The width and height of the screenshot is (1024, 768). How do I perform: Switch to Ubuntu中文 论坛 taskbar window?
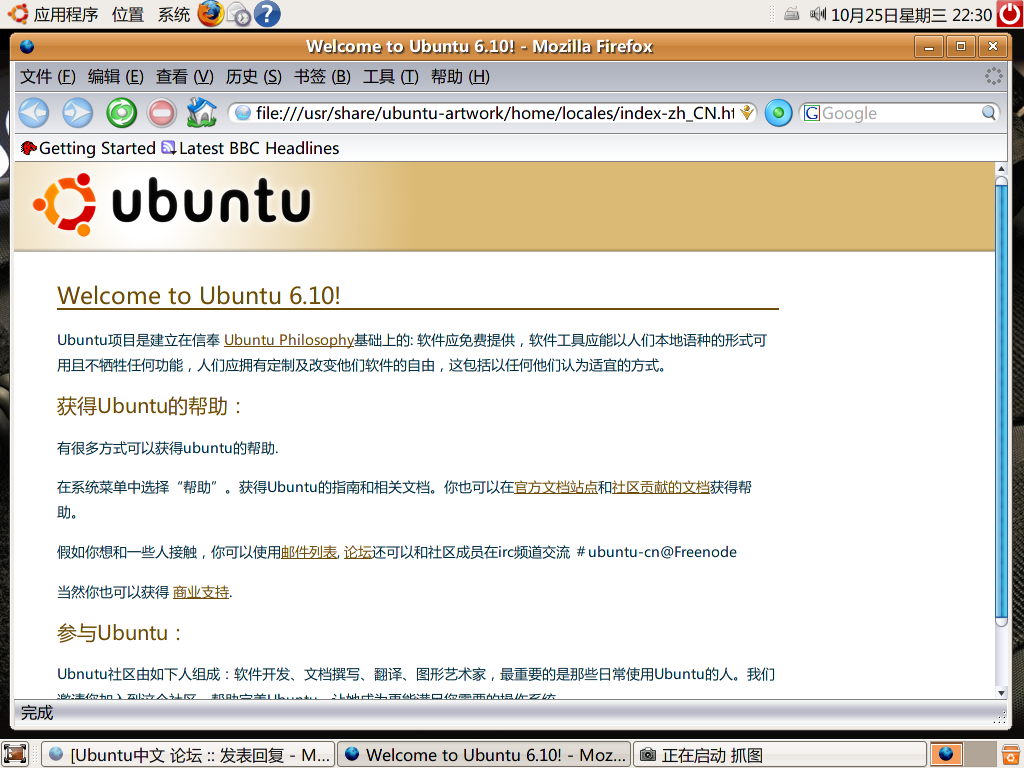(x=188, y=754)
